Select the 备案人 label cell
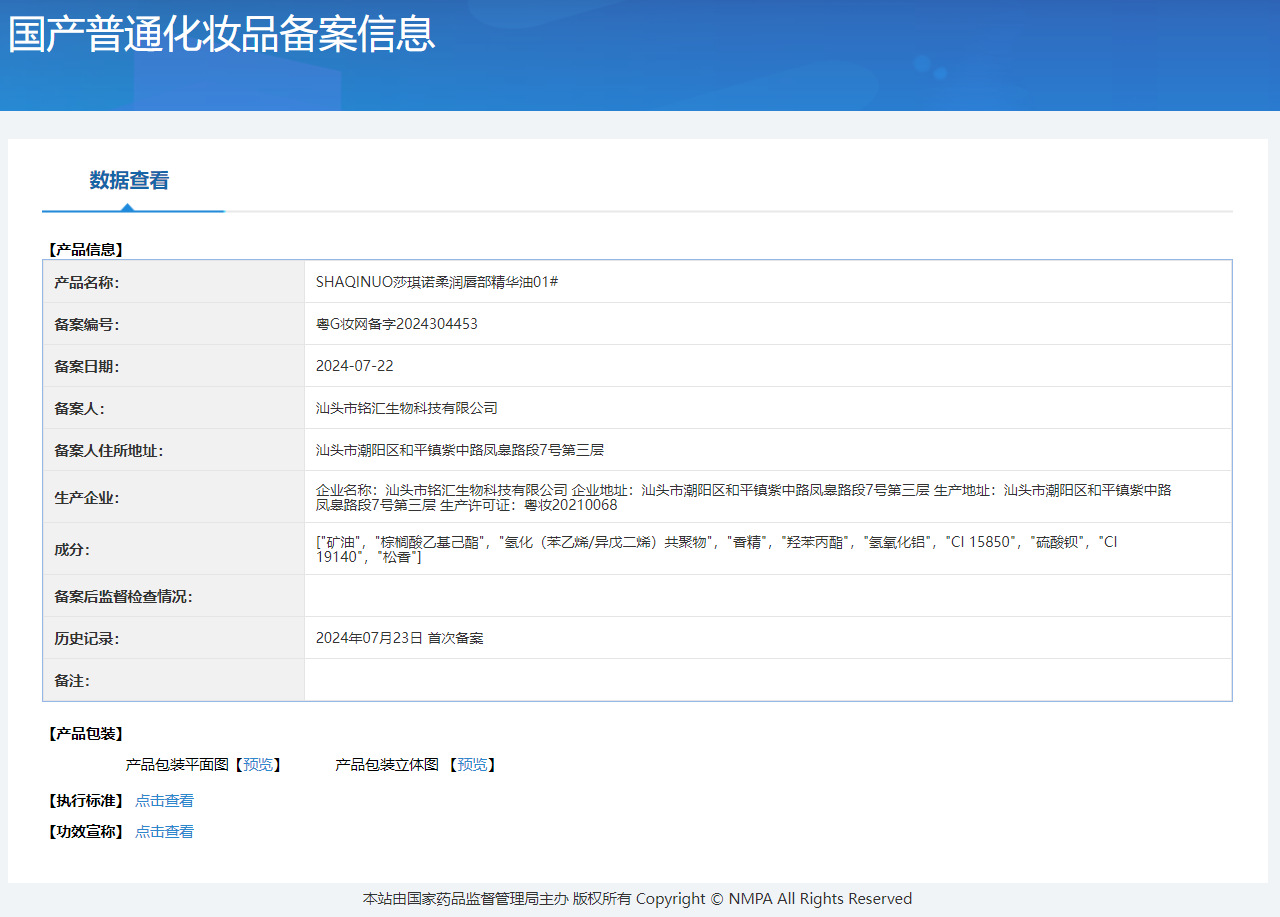Viewport: 1280px width, 917px height. coord(174,408)
